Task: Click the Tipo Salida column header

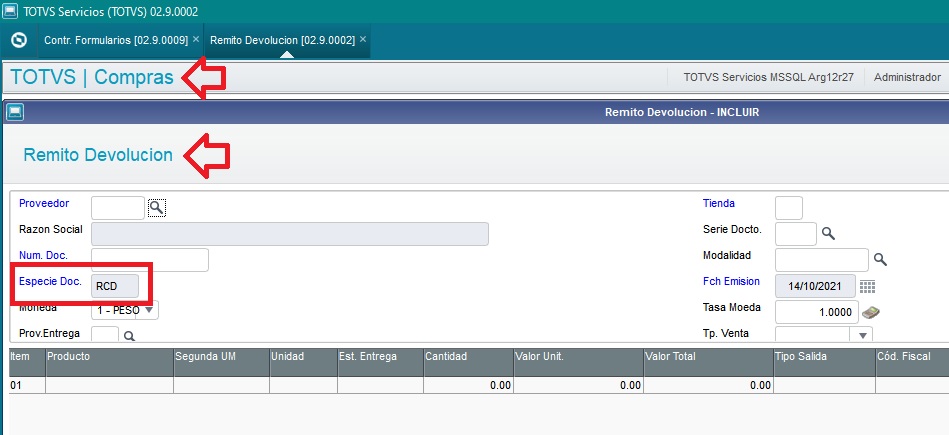Action: 824,362
